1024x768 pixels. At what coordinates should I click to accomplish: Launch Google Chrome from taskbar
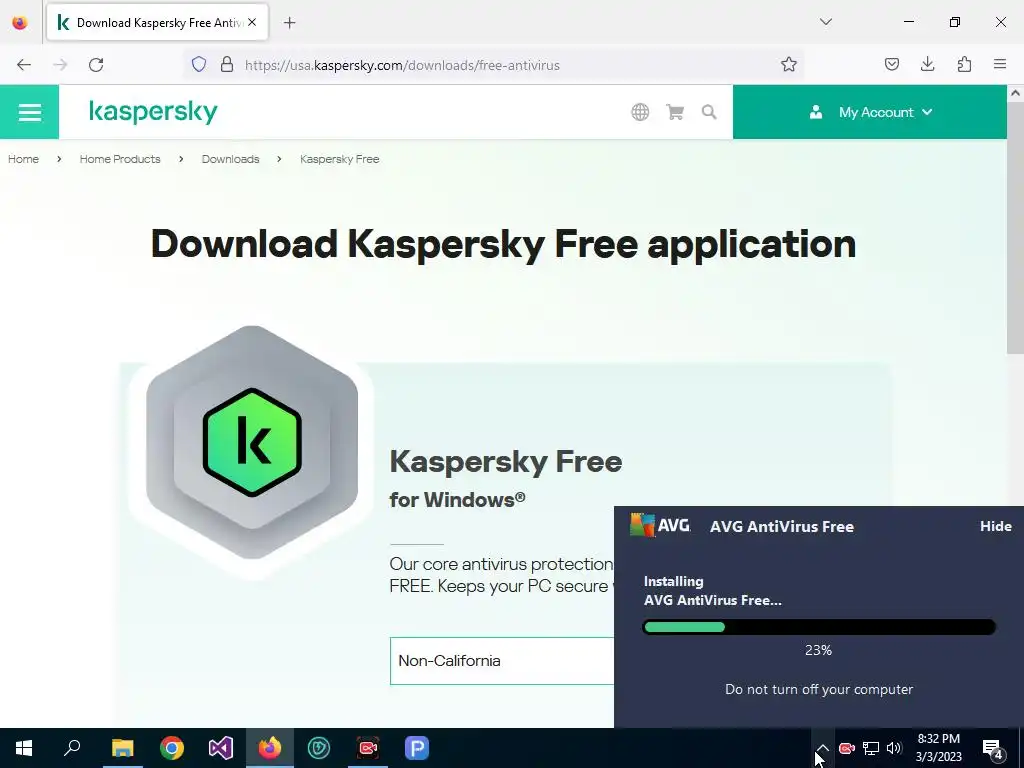(x=172, y=748)
